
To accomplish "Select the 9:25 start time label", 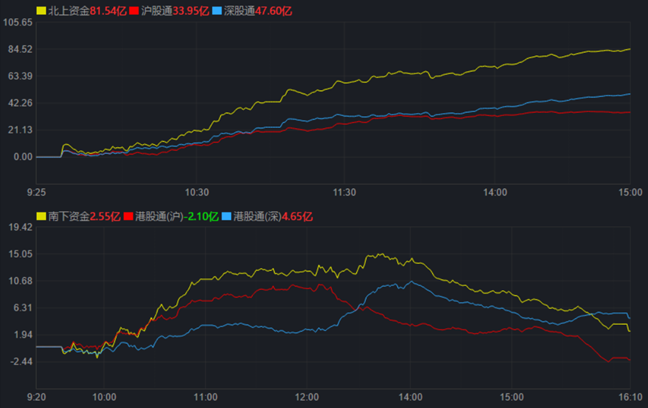I will (x=37, y=191).
